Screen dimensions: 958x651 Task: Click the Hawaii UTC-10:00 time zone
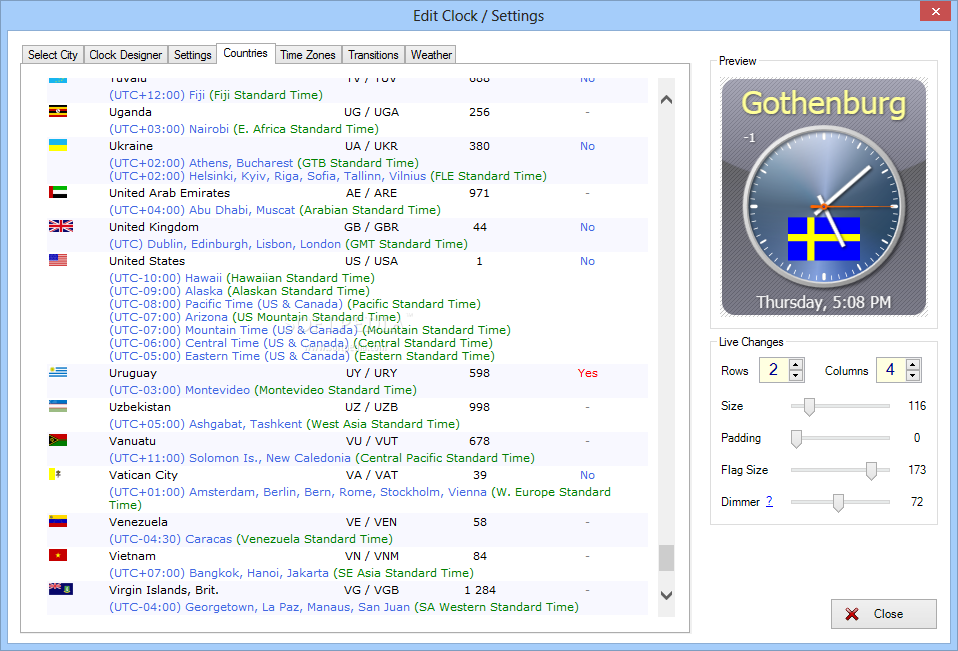(242, 278)
